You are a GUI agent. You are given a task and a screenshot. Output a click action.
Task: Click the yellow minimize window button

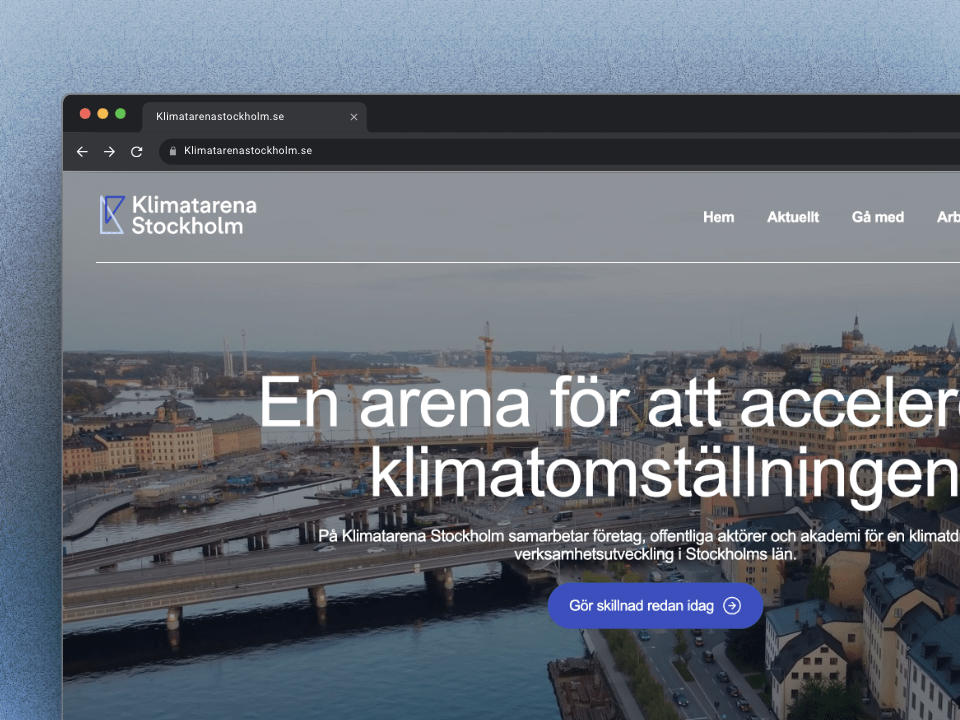[103, 114]
